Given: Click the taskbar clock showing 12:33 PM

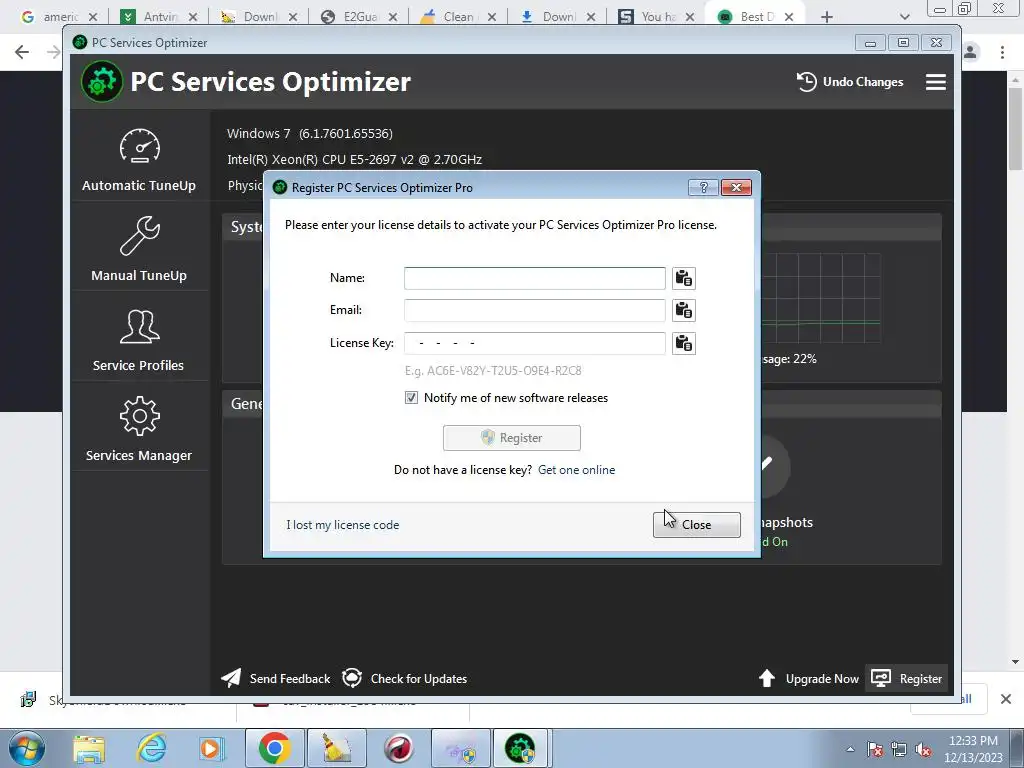Looking at the screenshot, I should click(973, 748).
